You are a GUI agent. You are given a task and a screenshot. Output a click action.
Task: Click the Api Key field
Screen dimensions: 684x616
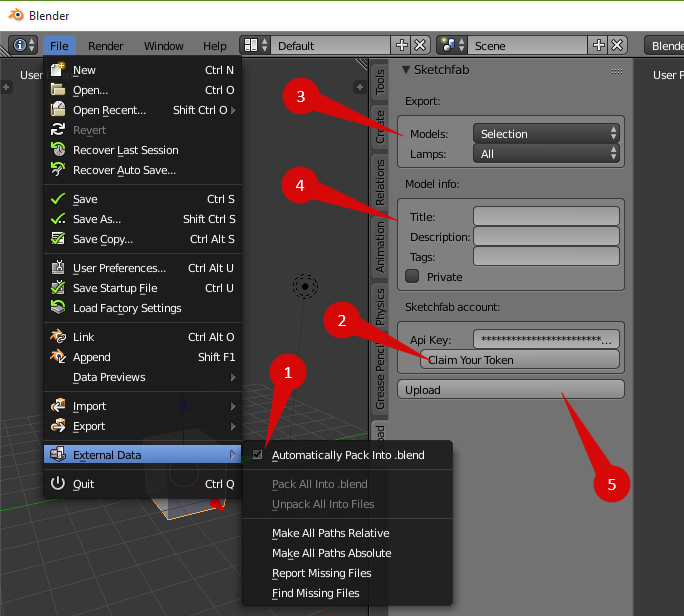[546, 339]
